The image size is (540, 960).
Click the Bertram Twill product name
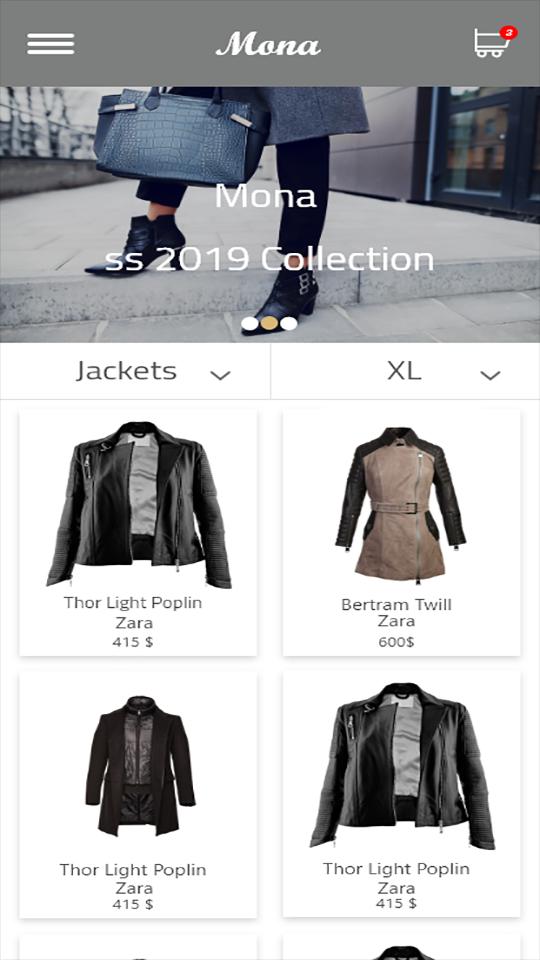[x=396, y=605]
